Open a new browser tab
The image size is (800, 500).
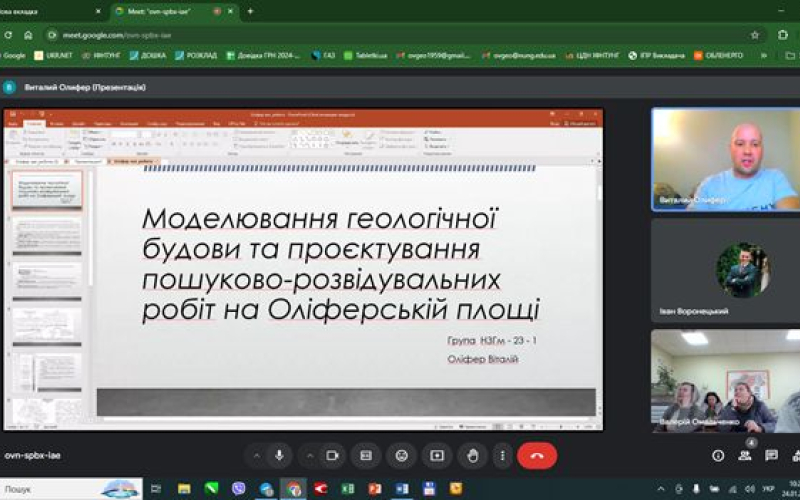tap(250, 11)
